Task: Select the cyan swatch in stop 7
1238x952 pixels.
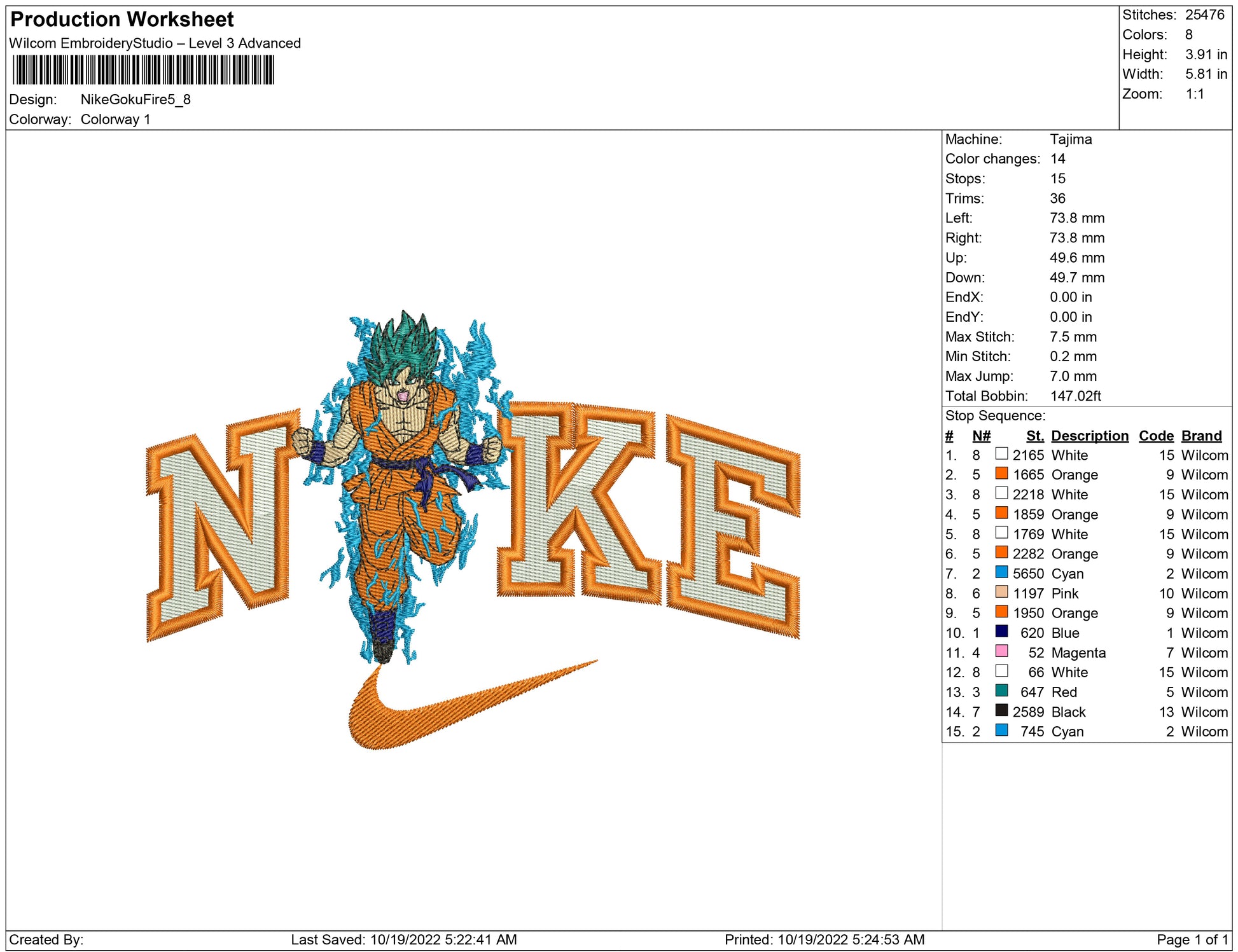Action: click(1001, 572)
